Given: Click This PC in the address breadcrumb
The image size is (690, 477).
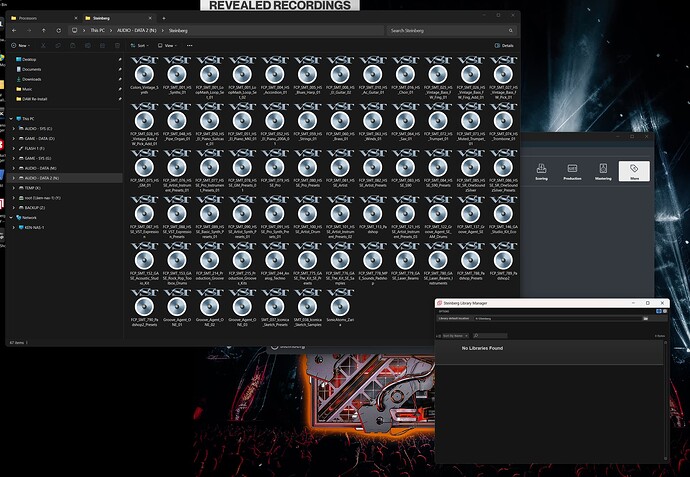Looking at the screenshot, I should 97,30.
